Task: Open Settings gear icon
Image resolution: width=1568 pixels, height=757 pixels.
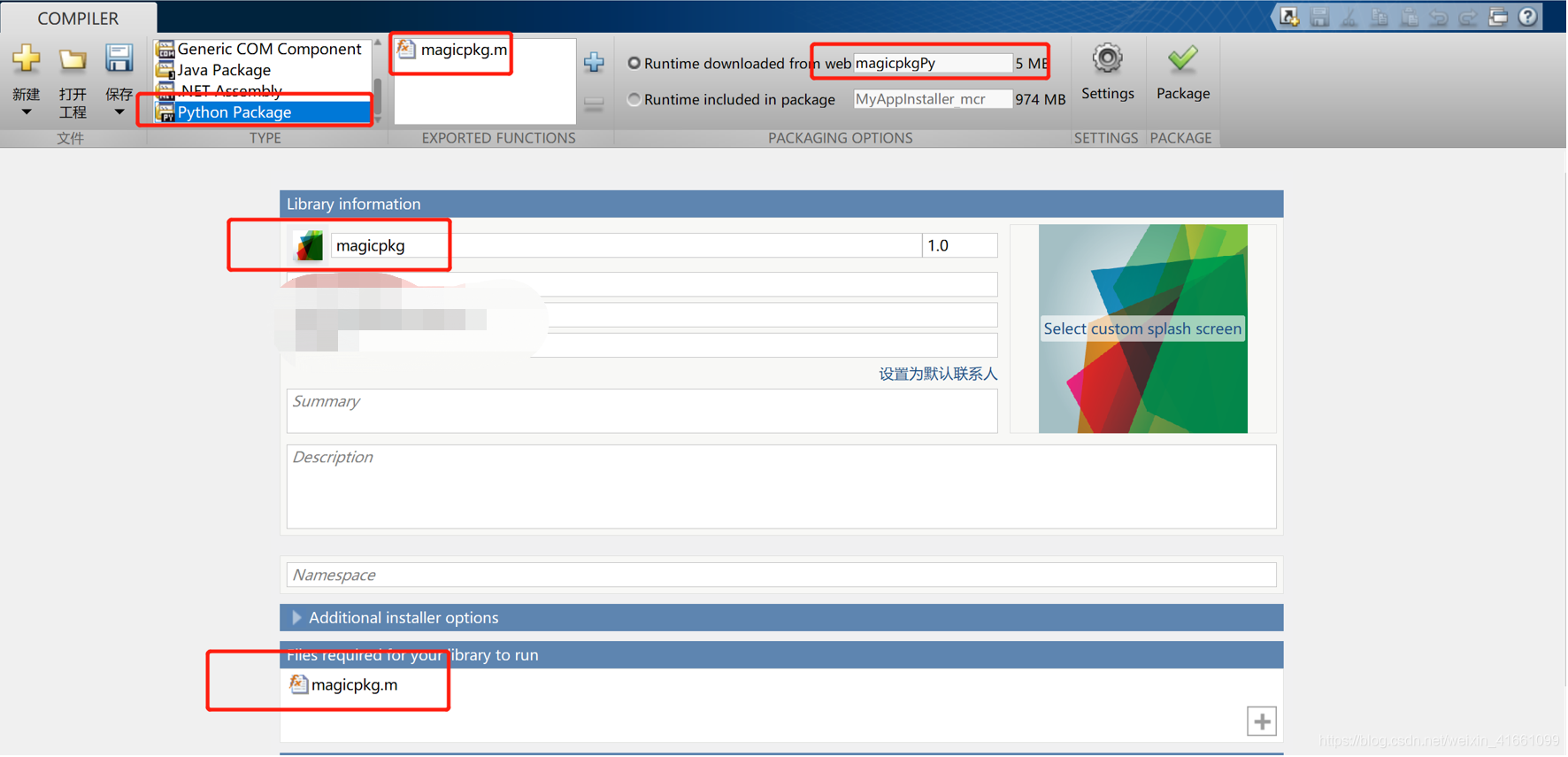Action: (x=1107, y=59)
